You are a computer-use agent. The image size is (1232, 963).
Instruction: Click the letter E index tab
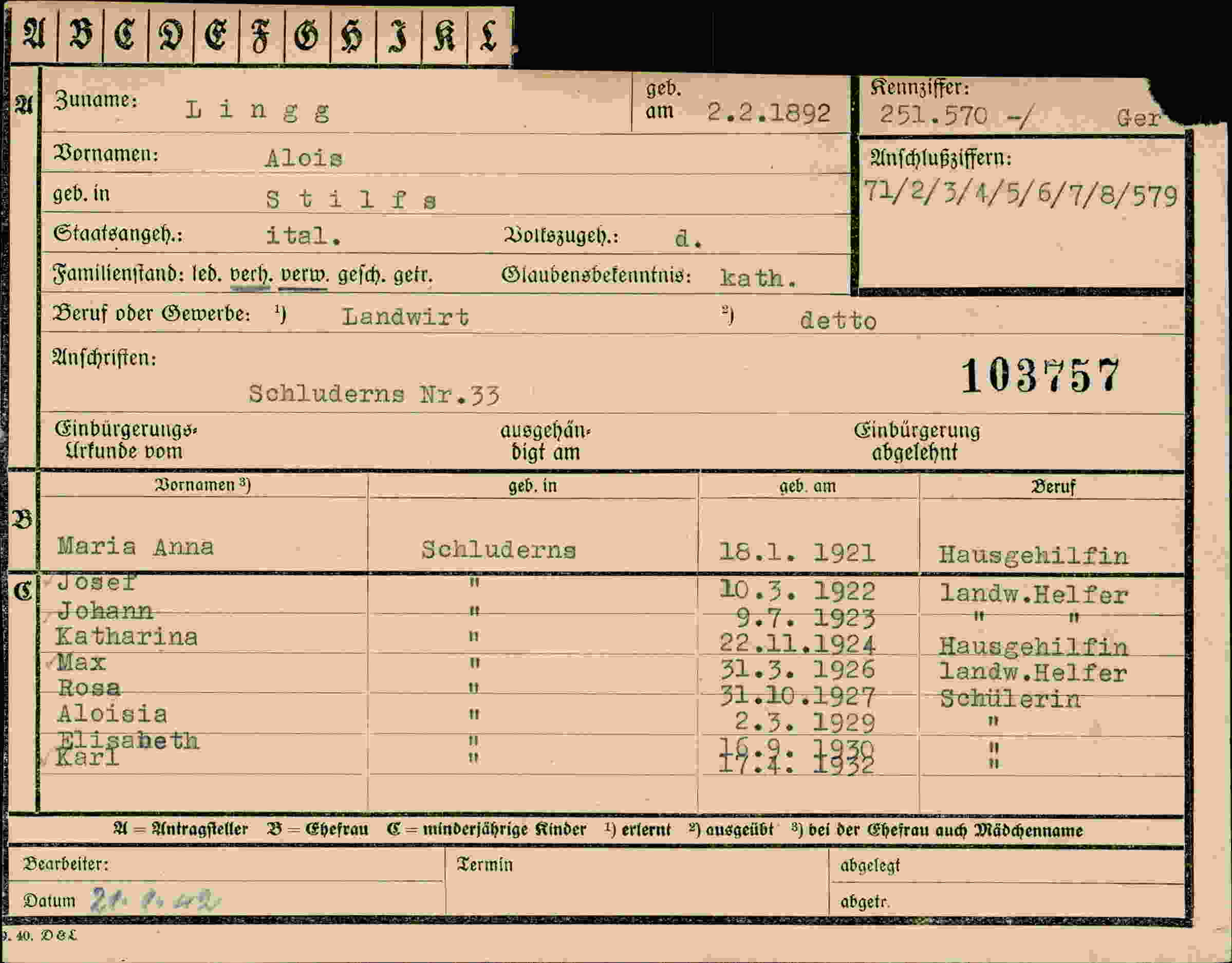point(217,36)
